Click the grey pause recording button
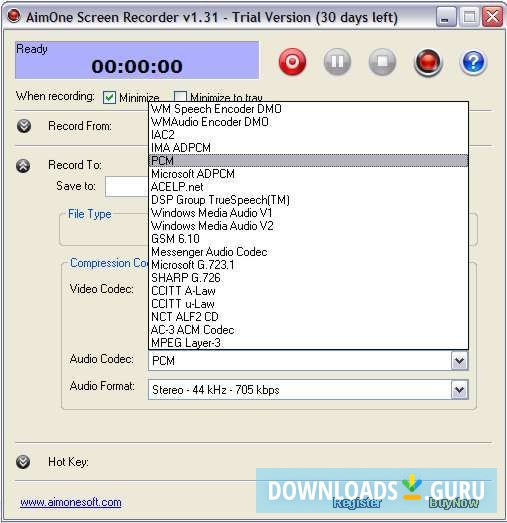 coord(337,61)
